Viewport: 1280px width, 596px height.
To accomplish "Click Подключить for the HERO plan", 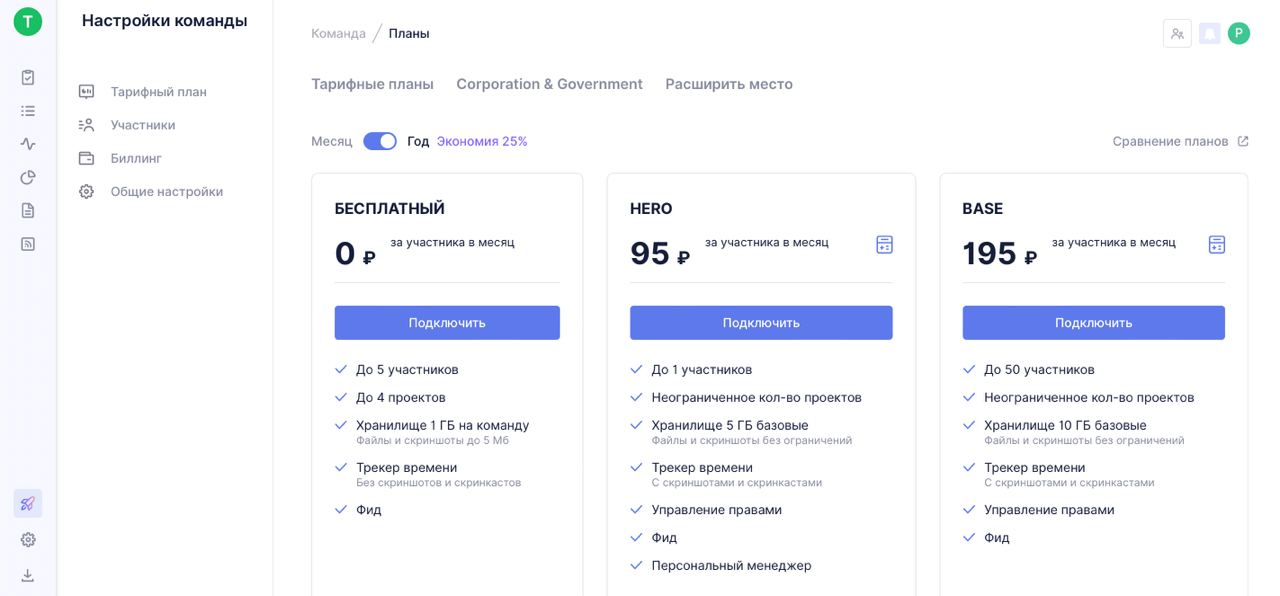I will click(x=761, y=322).
